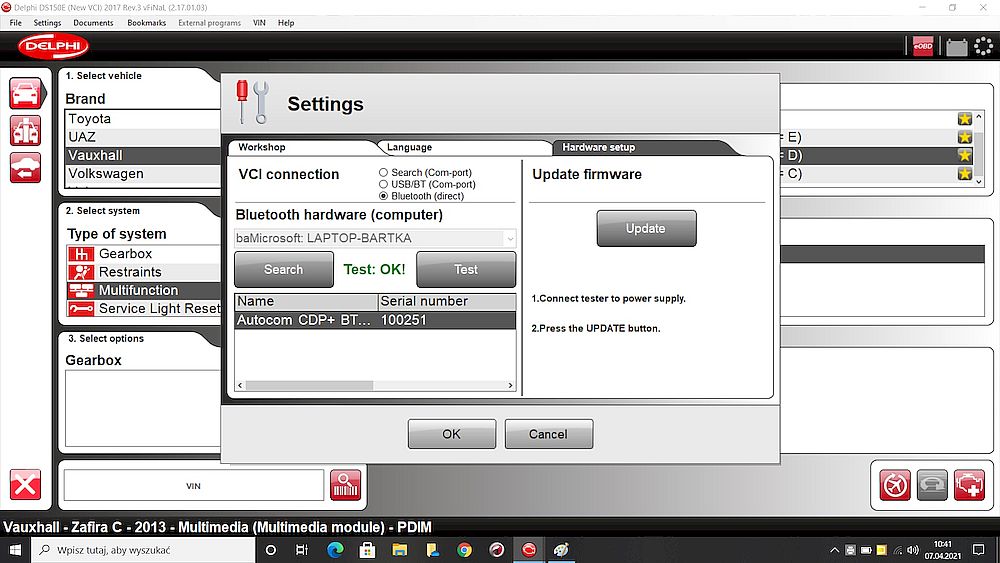Click the Test connection button
The height and width of the screenshot is (563, 1000).
coord(466,269)
